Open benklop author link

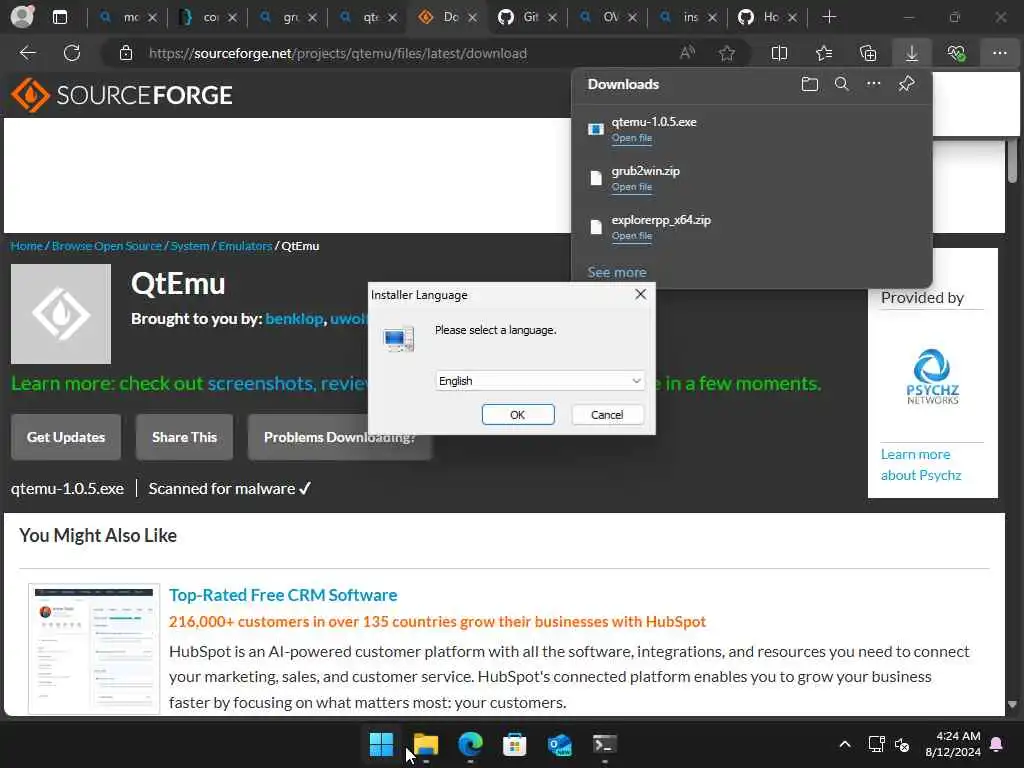(x=295, y=319)
